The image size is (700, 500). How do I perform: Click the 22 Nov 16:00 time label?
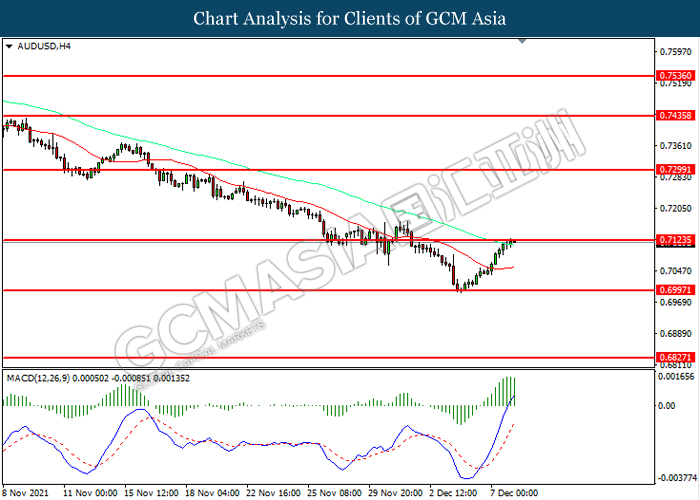(x=273, y=493)
